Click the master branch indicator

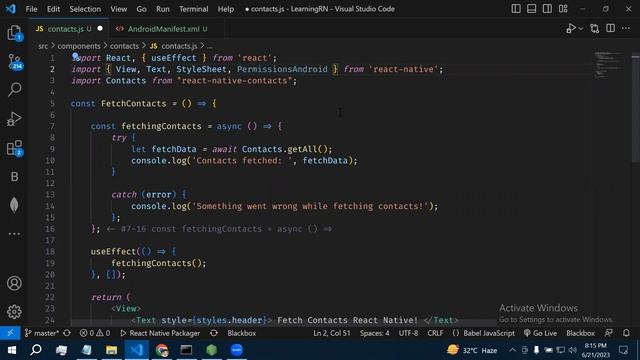coord(42,333)
